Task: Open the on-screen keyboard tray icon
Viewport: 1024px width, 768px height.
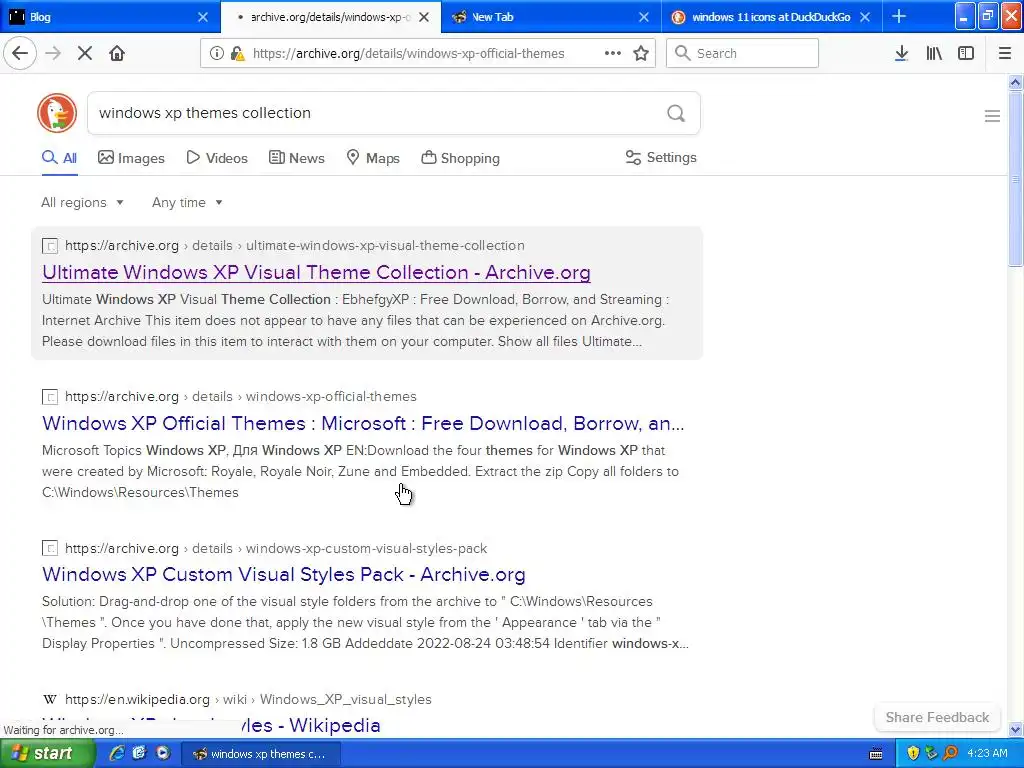Action: pos(876,754)
